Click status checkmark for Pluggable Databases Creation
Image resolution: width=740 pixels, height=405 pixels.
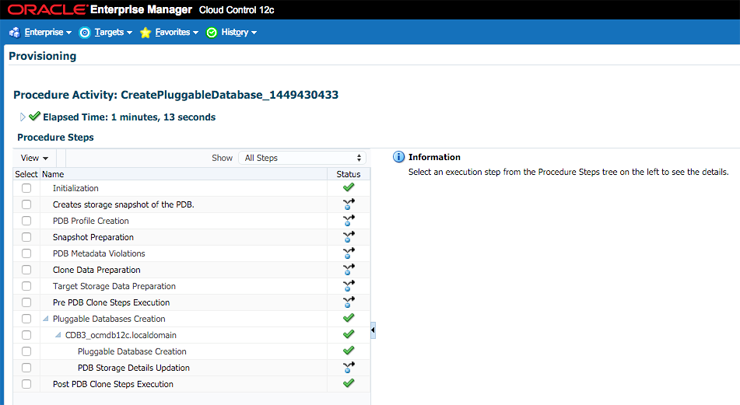point(349,318)
